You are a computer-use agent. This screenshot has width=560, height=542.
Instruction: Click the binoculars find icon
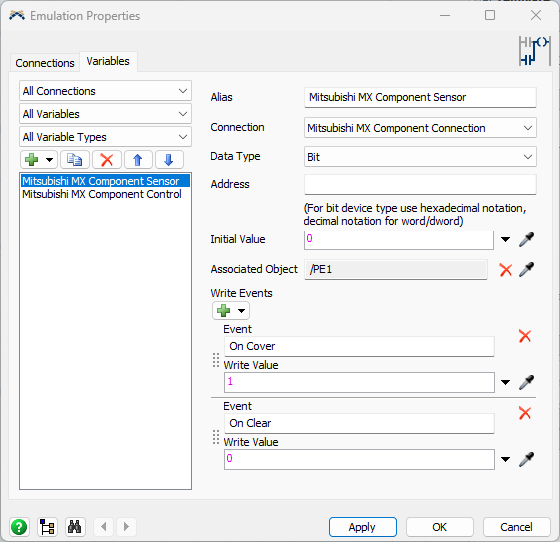75,527
